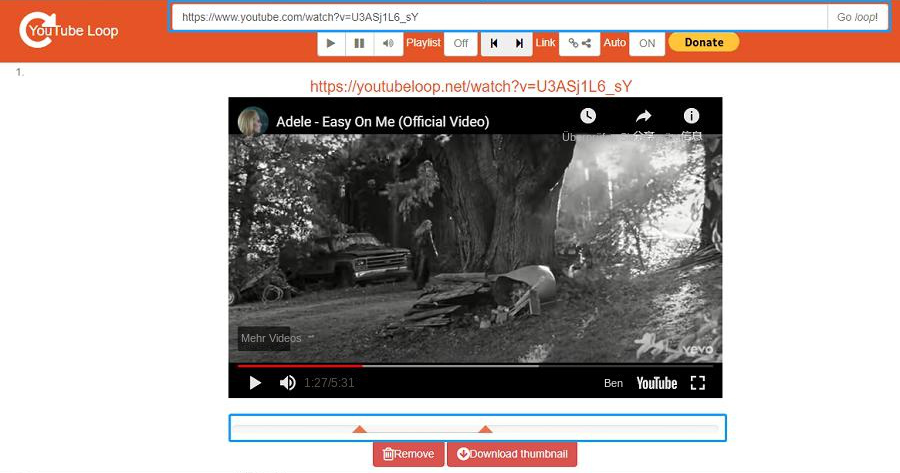The width and height of the screenshot is (900, 473).
Task: Click the toolbar speaker icon
Action: (x=388, y=43)
